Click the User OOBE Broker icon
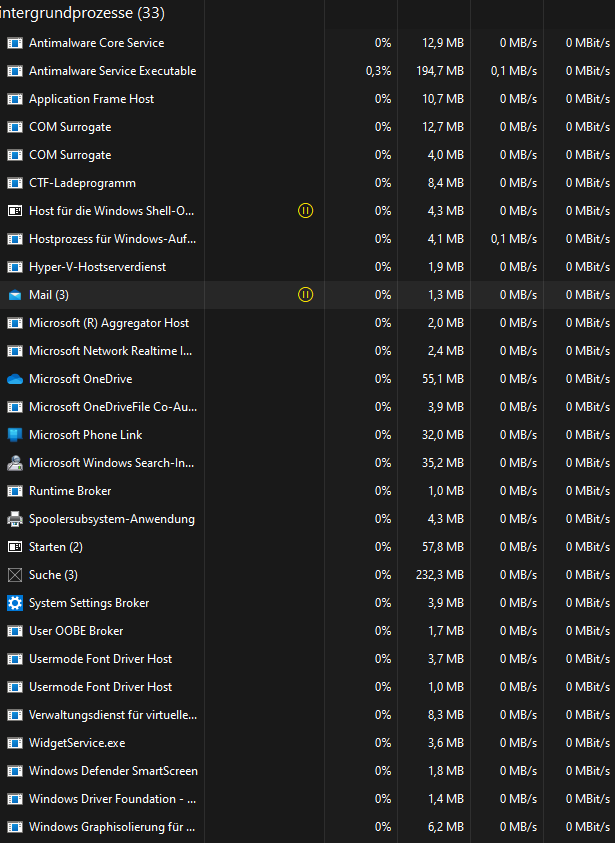The width and height of the screenshot is (615, 843). [15, 631]
